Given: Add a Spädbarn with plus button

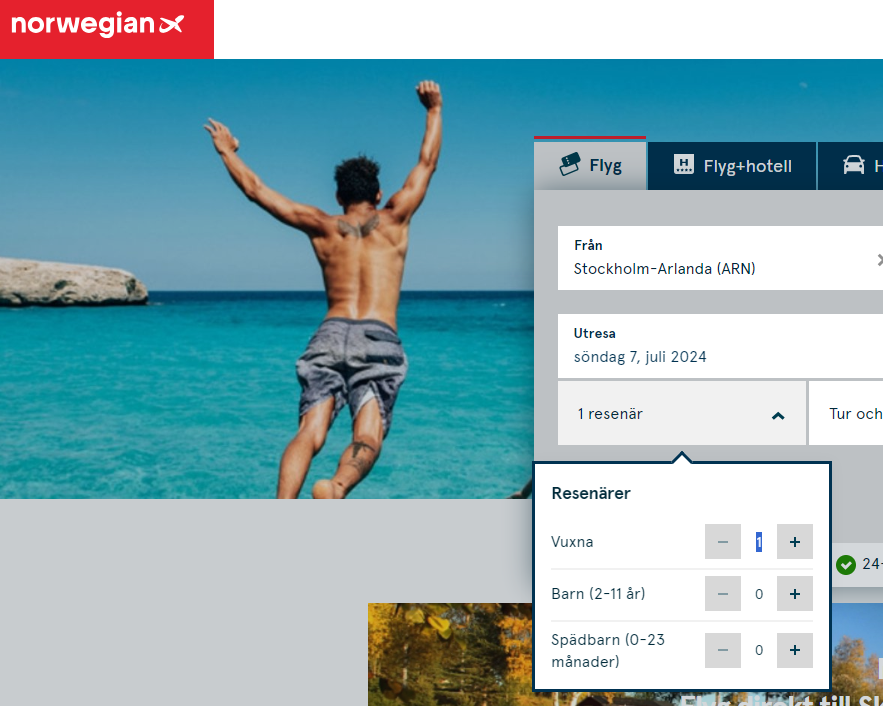Looking at the screenshot, I should [795, 650].
